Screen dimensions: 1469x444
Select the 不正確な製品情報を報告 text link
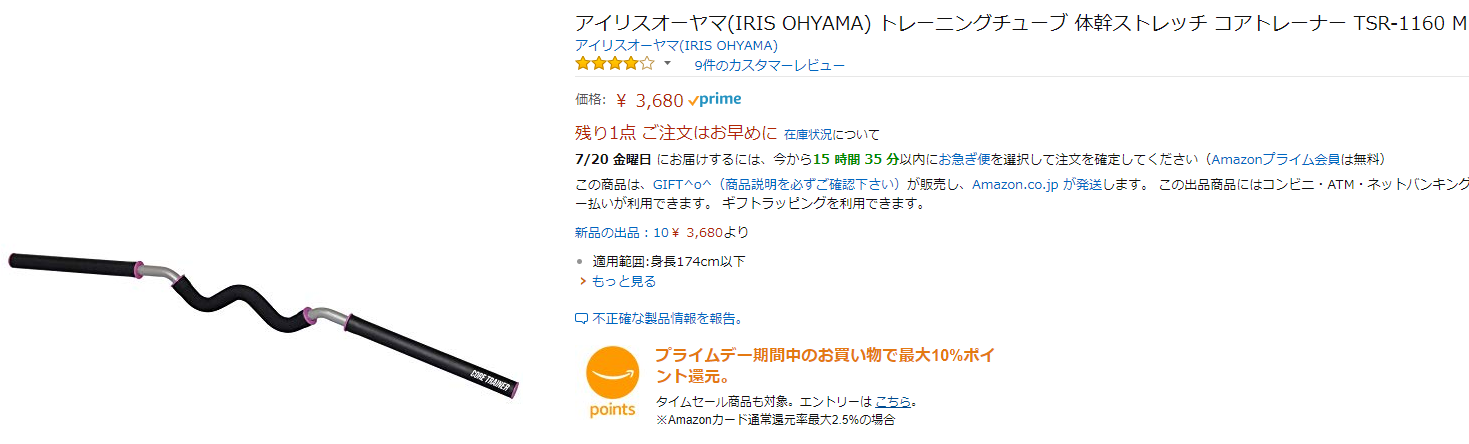coord(665,319)
